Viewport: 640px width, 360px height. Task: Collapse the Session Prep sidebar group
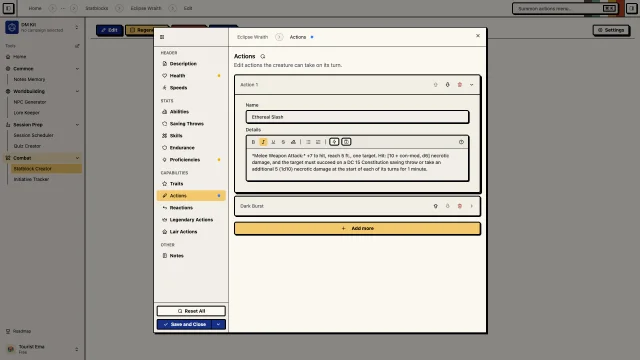[x=42, y=125]
